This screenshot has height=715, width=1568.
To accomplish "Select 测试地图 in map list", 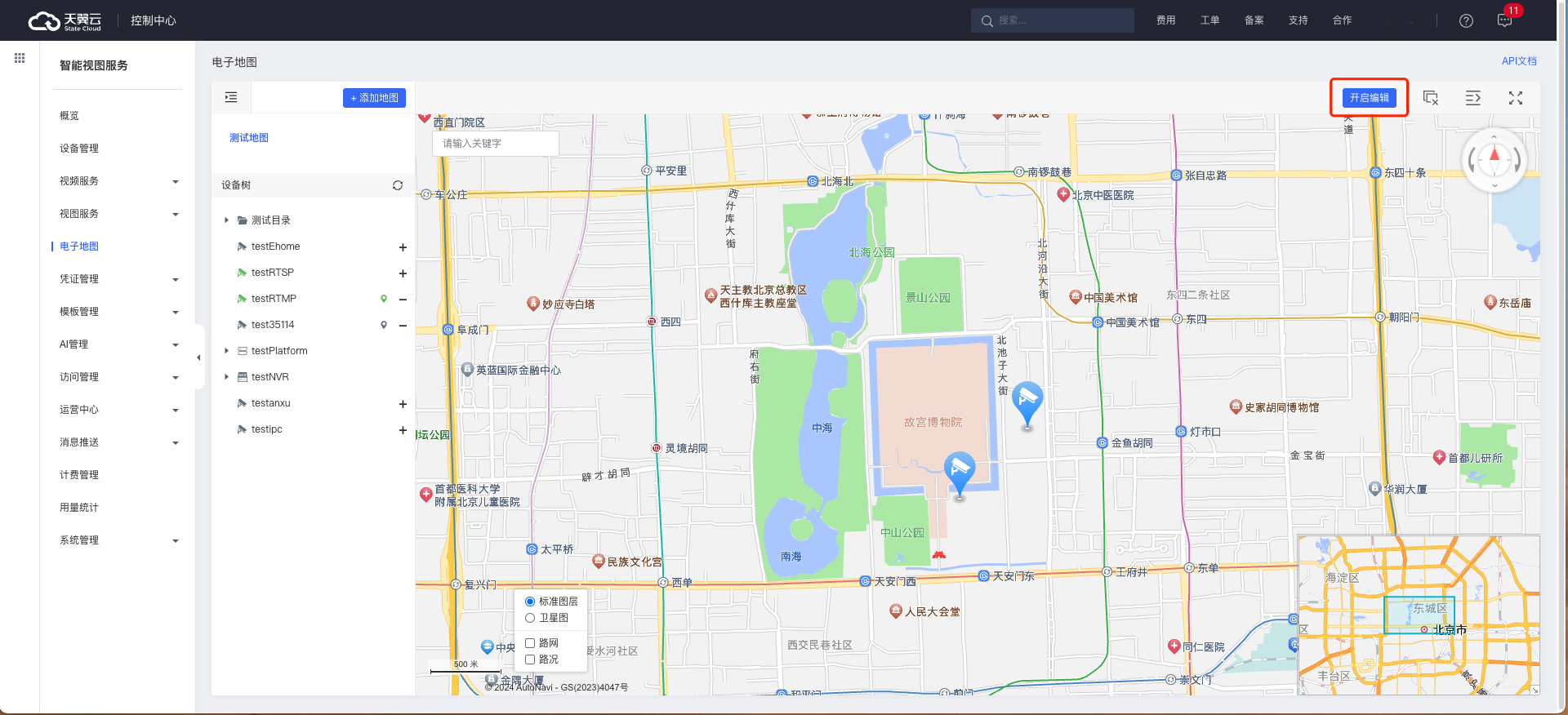I will (x=249, y=138).
